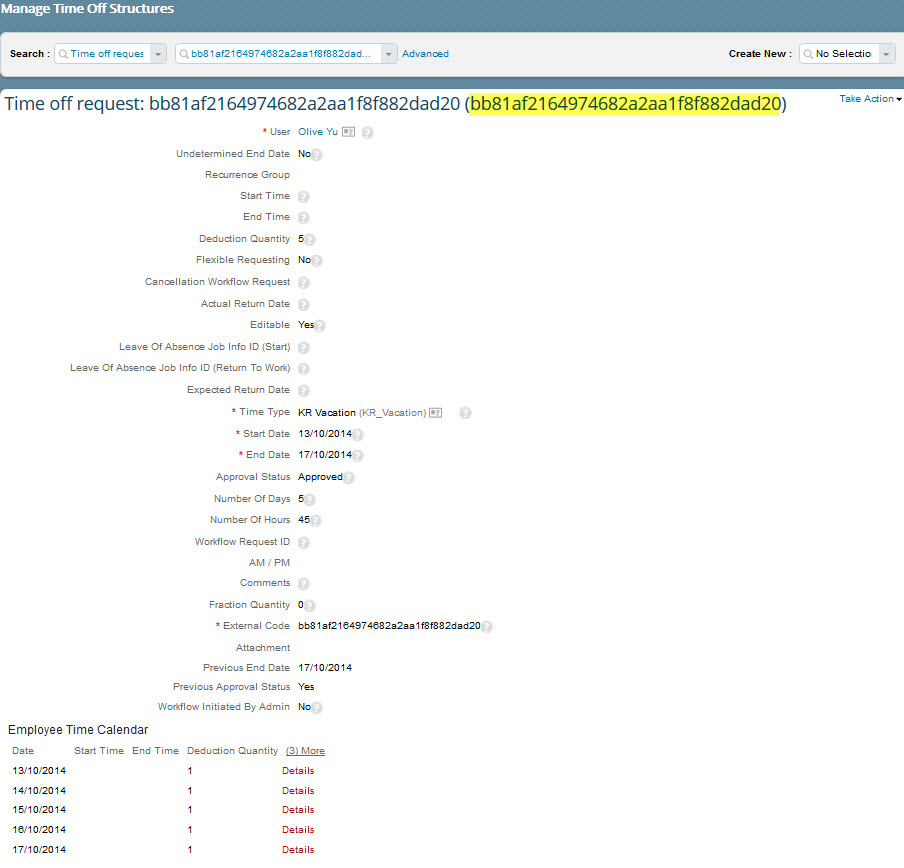Open help icon for Approval Status
This screenshot has width=904, height=868.
[x=348, y=478]
